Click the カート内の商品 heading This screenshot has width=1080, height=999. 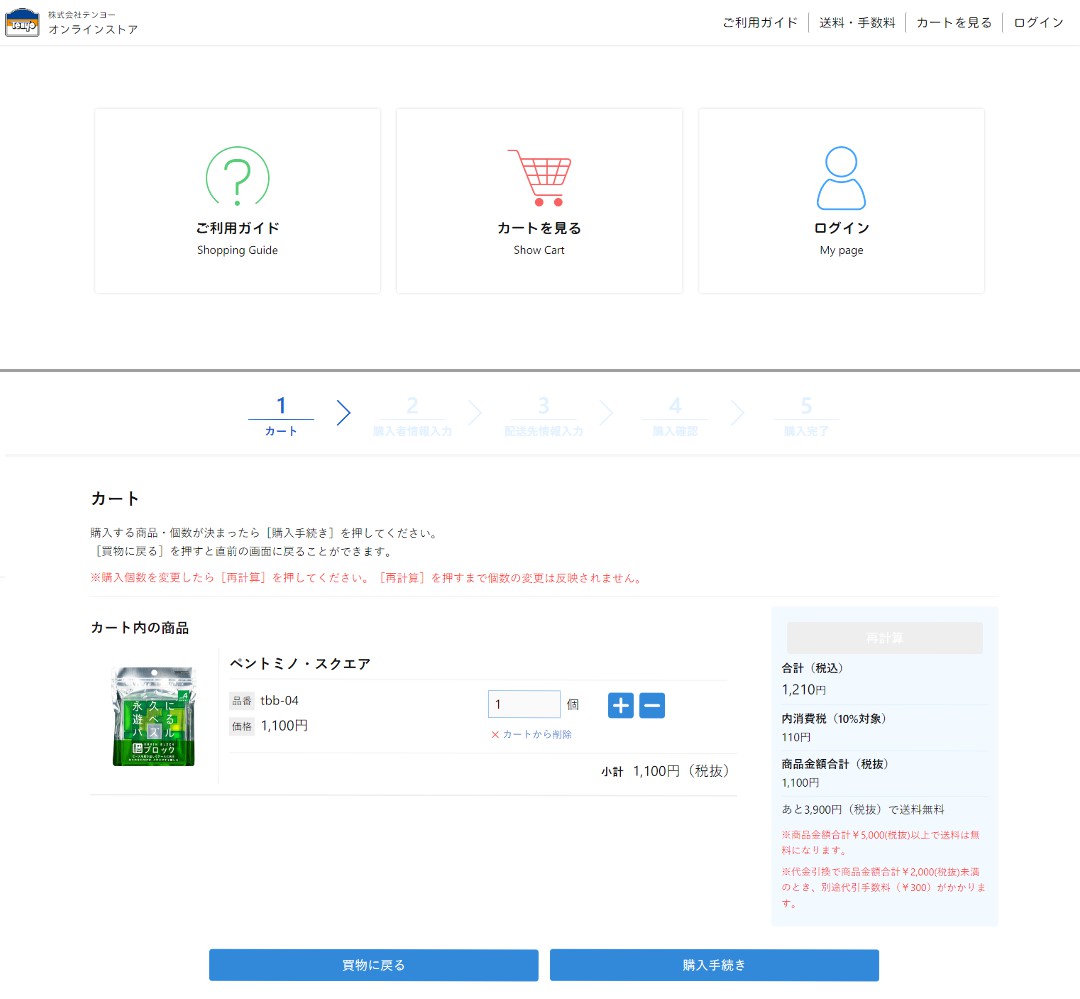pyautogui.click(x=140, y=628)
